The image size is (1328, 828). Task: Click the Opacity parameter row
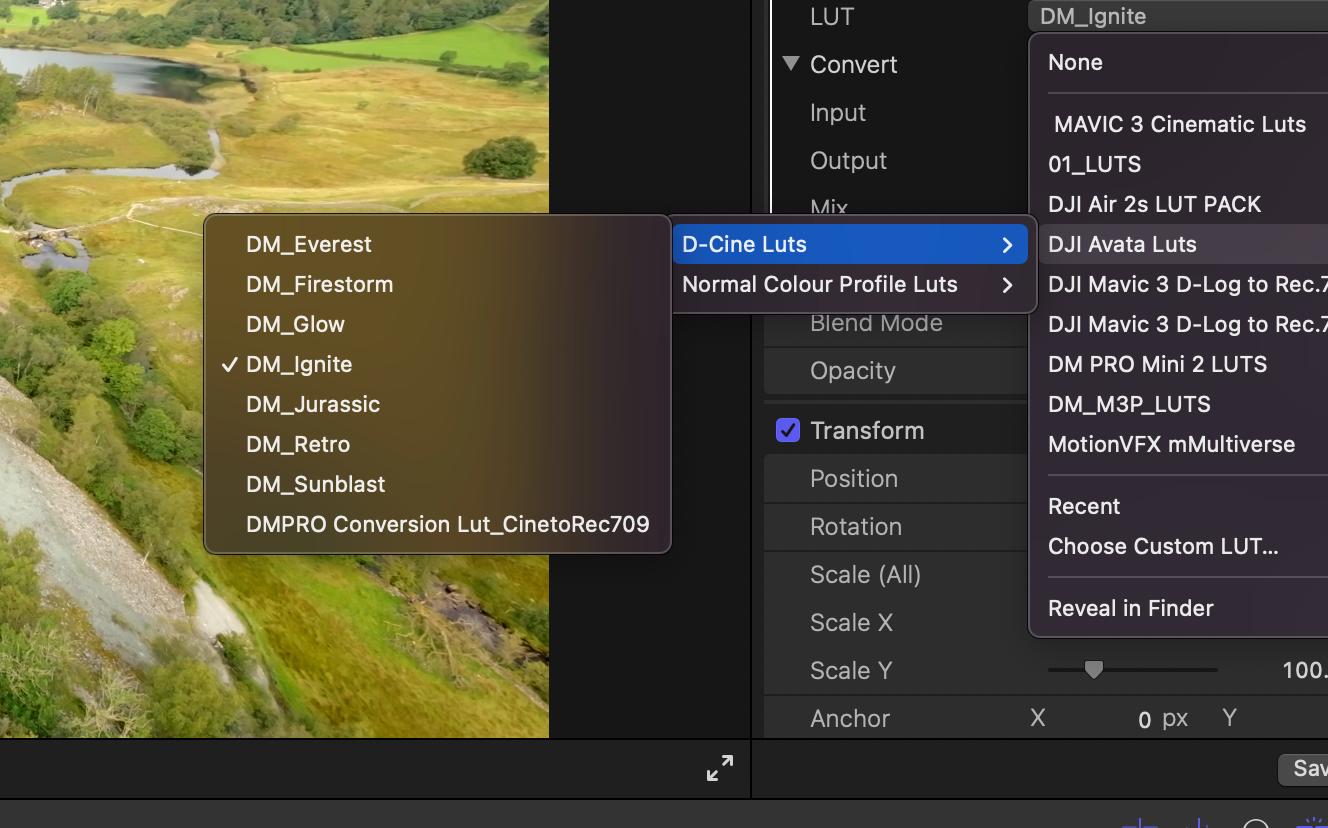point(896,371)
